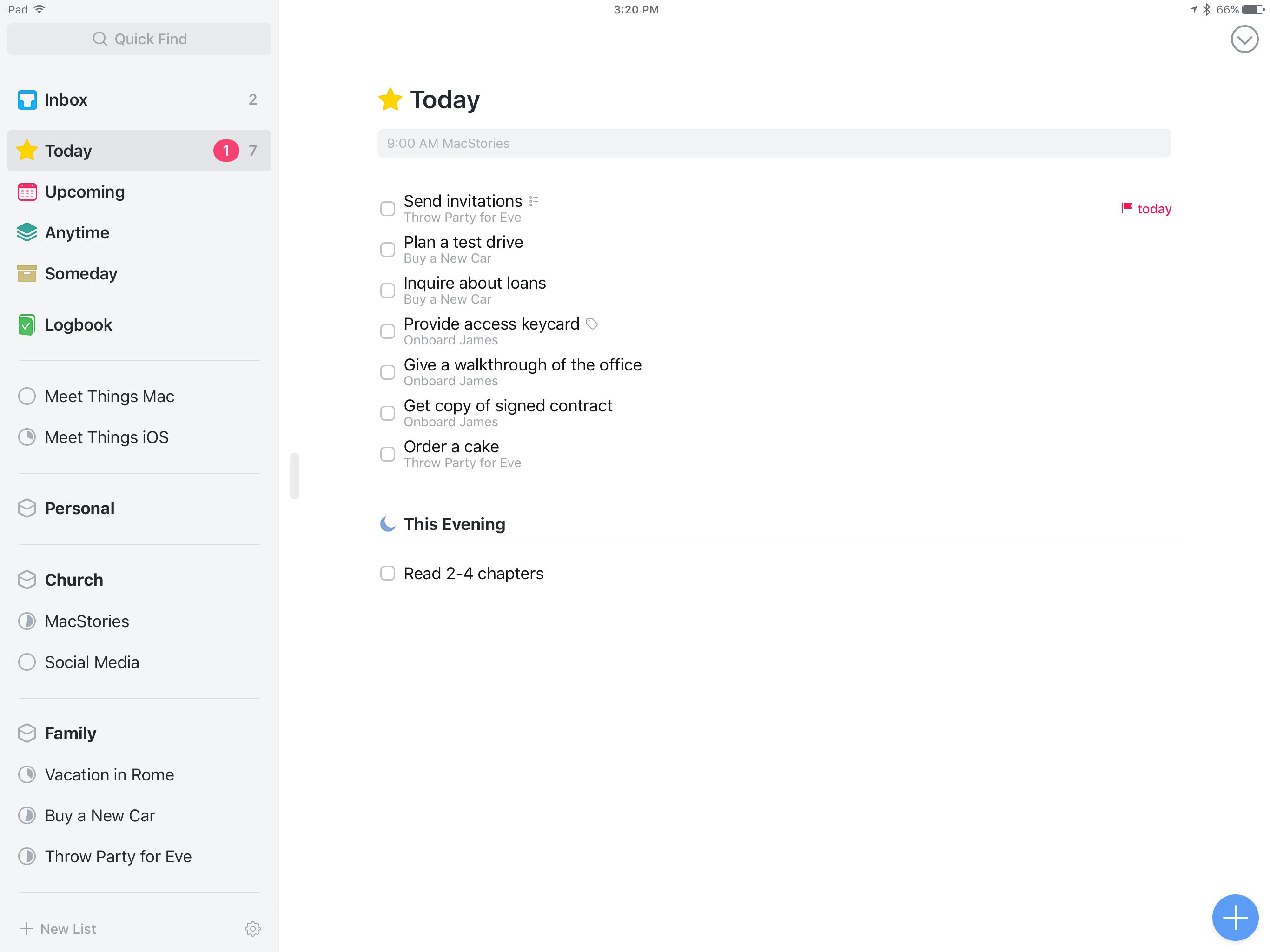Click the Upcoming calendar icon
The width and height of the screenshot is (1270, 952).
coord(27,192)
